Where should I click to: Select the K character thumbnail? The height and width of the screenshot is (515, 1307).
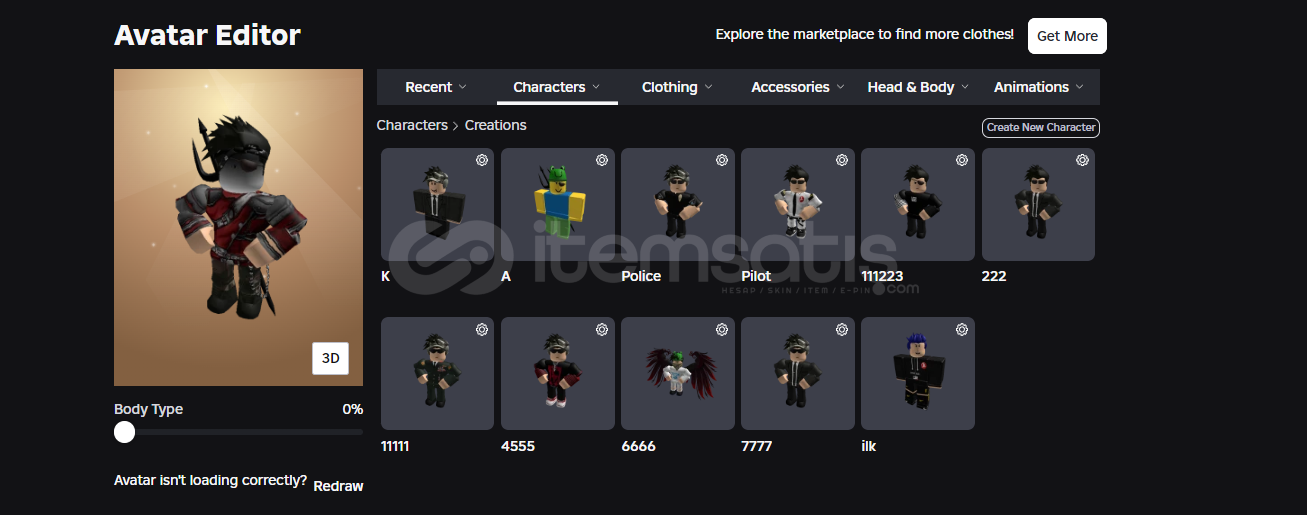(x=438, y=205)
